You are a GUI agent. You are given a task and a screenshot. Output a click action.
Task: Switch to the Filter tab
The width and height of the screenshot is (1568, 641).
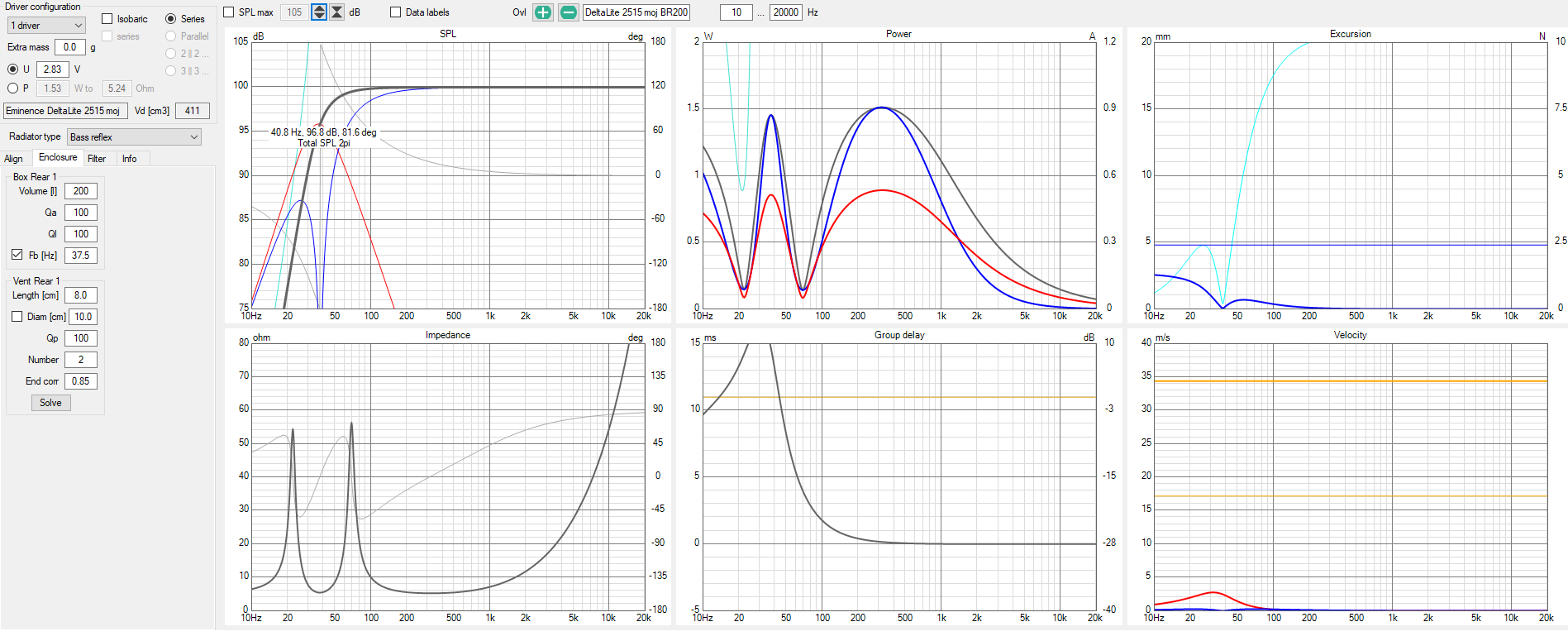(97, 159)
